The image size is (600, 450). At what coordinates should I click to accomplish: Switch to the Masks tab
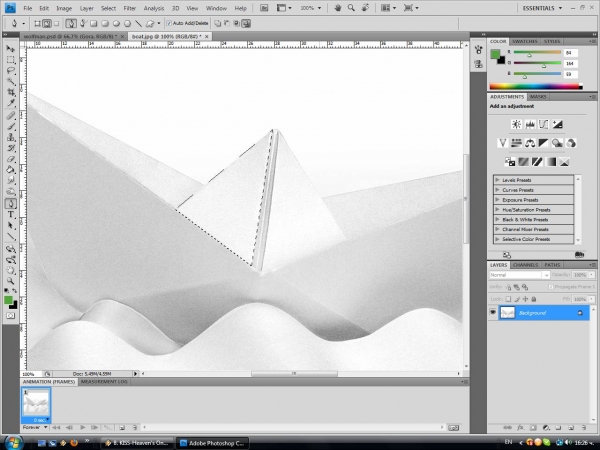coord(538,97)
